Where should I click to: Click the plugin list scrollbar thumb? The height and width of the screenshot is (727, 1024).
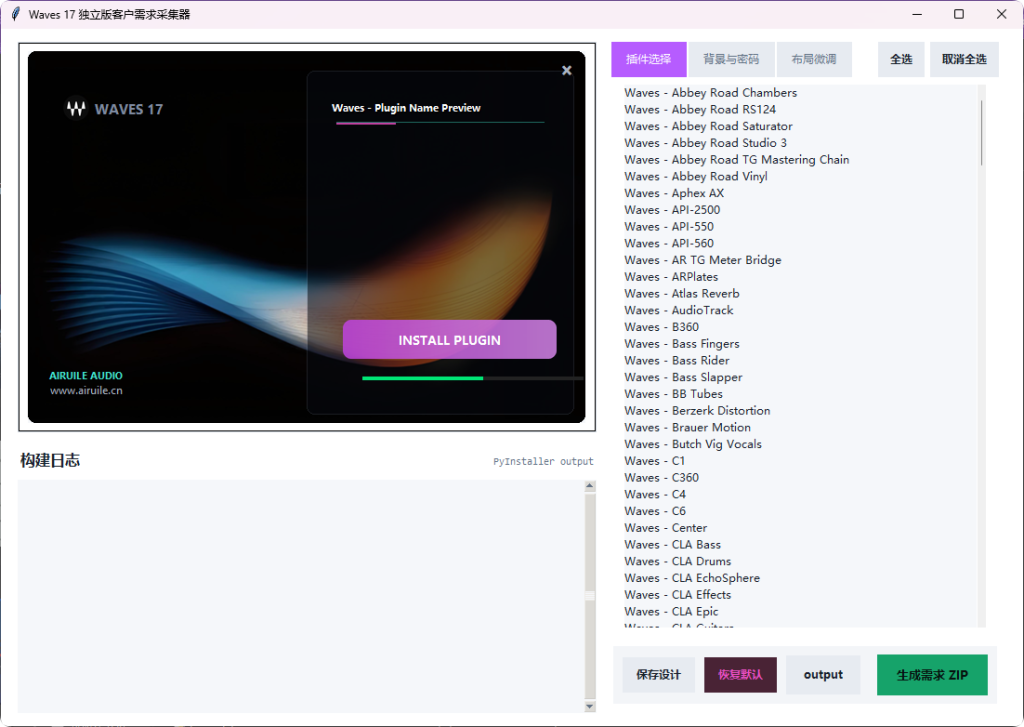click(981, 133)
